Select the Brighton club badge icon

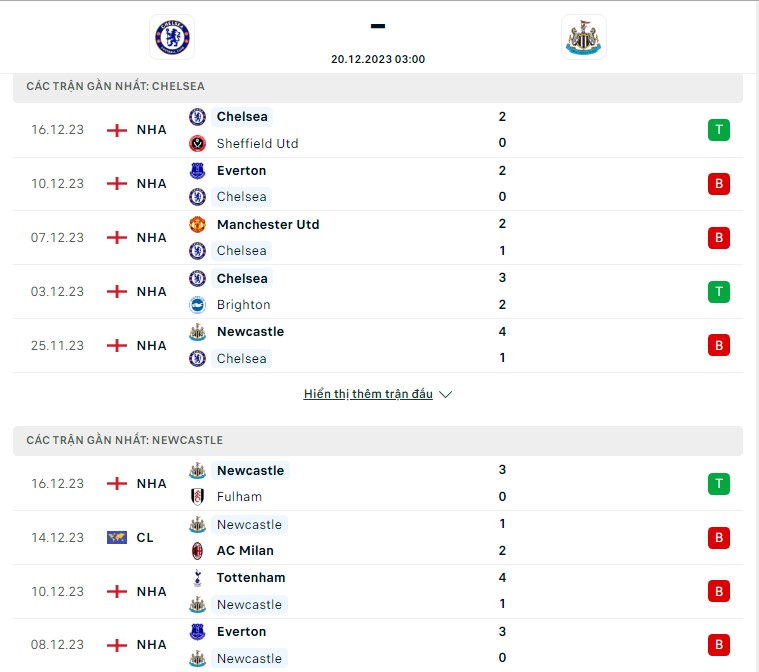[197, 305]
